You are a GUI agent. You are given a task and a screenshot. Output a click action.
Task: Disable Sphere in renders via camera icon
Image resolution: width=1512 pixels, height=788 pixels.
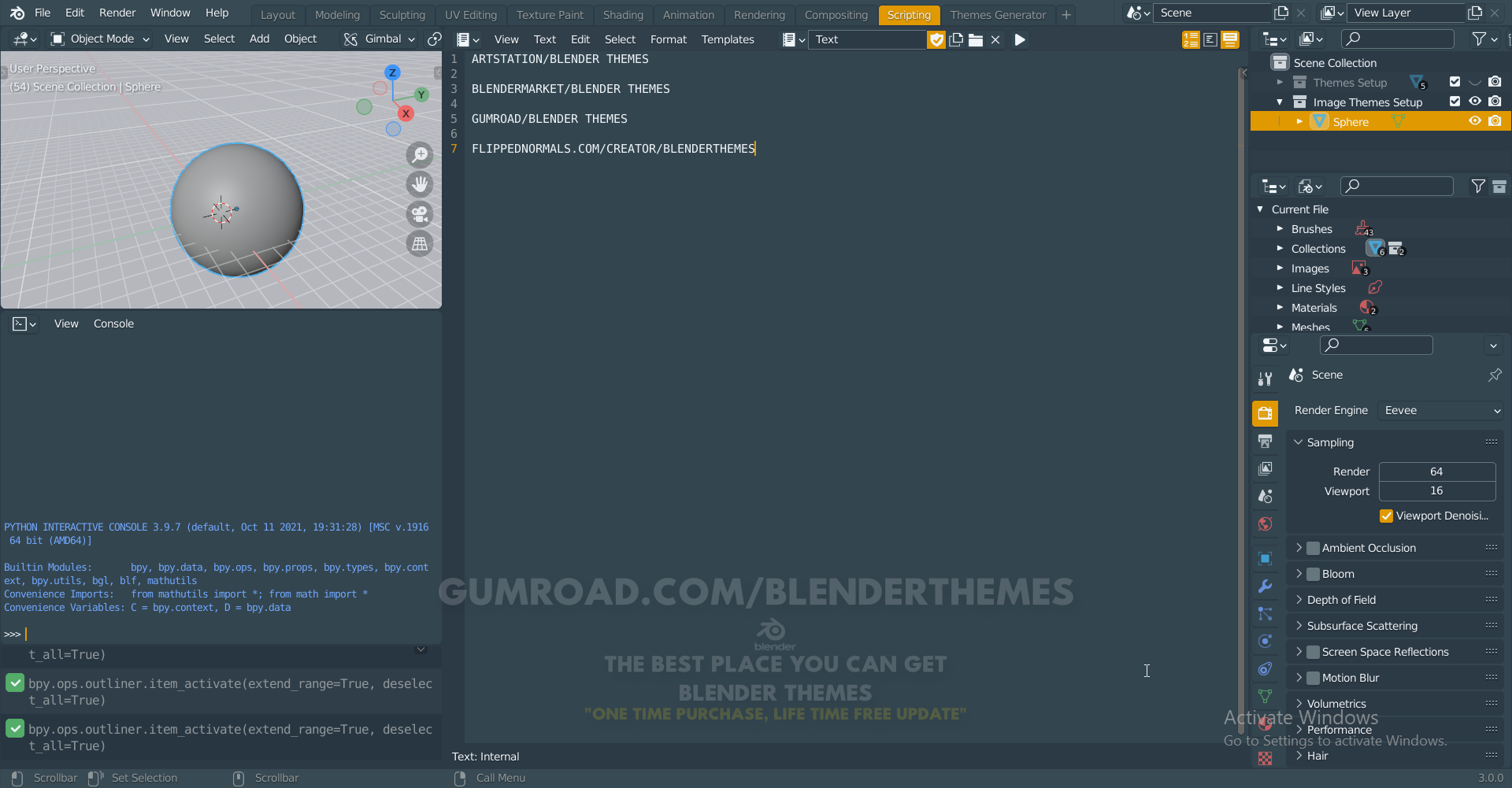(x=1495, y=121)
